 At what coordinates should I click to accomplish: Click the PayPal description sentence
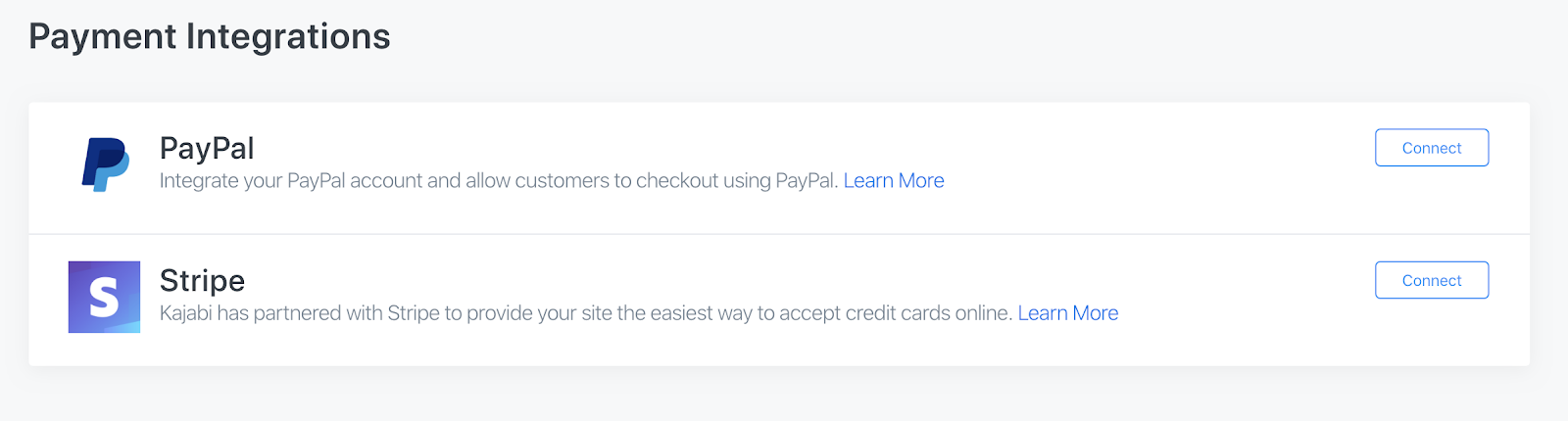click(x=499, y=180)
